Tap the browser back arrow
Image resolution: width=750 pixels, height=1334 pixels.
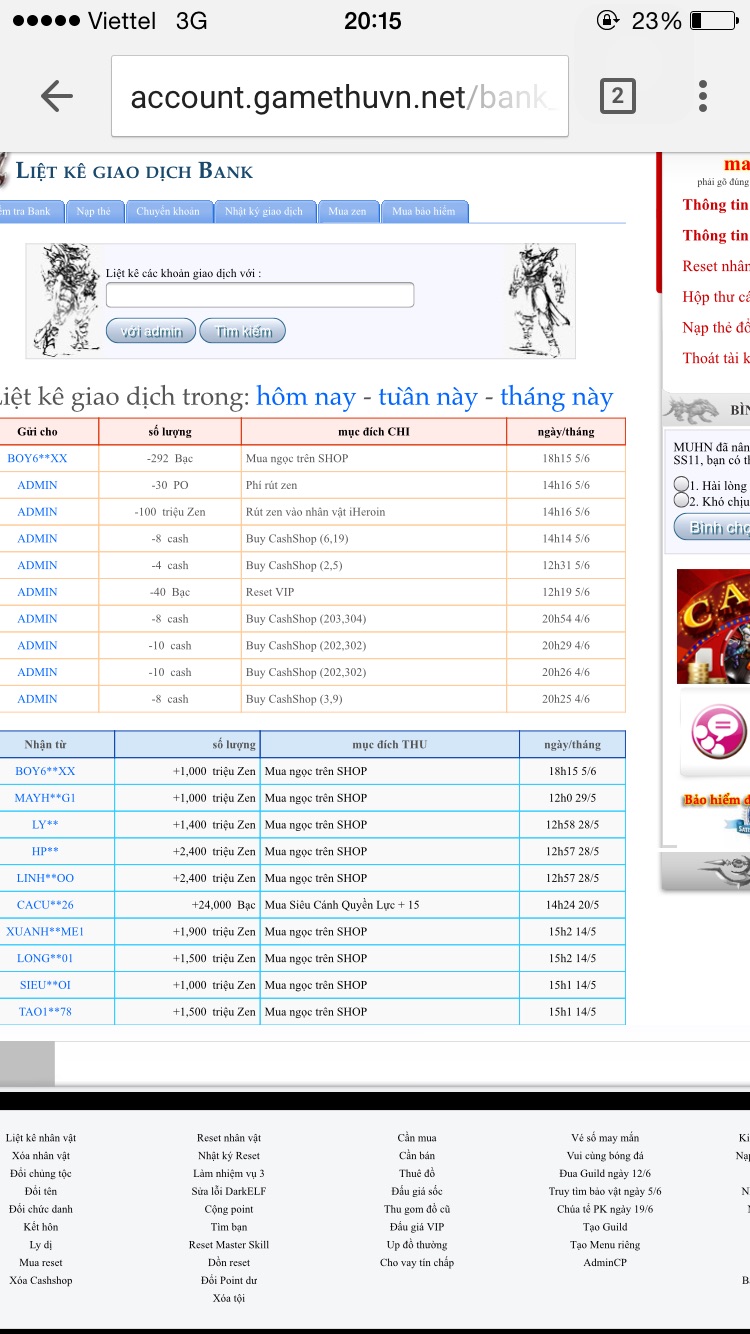click(x=57, y=96)
